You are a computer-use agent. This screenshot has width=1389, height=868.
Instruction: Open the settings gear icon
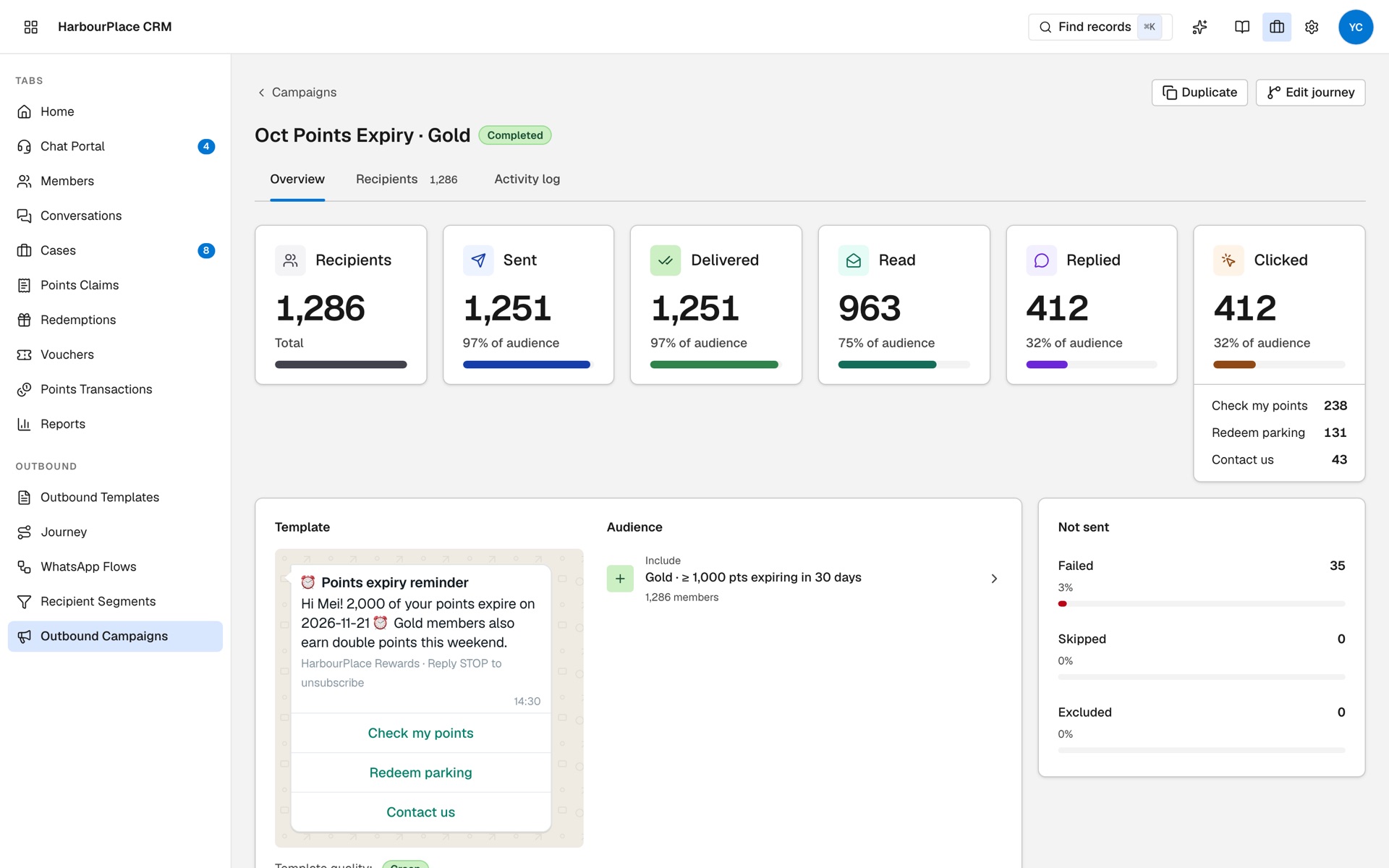click(1312, 27)
